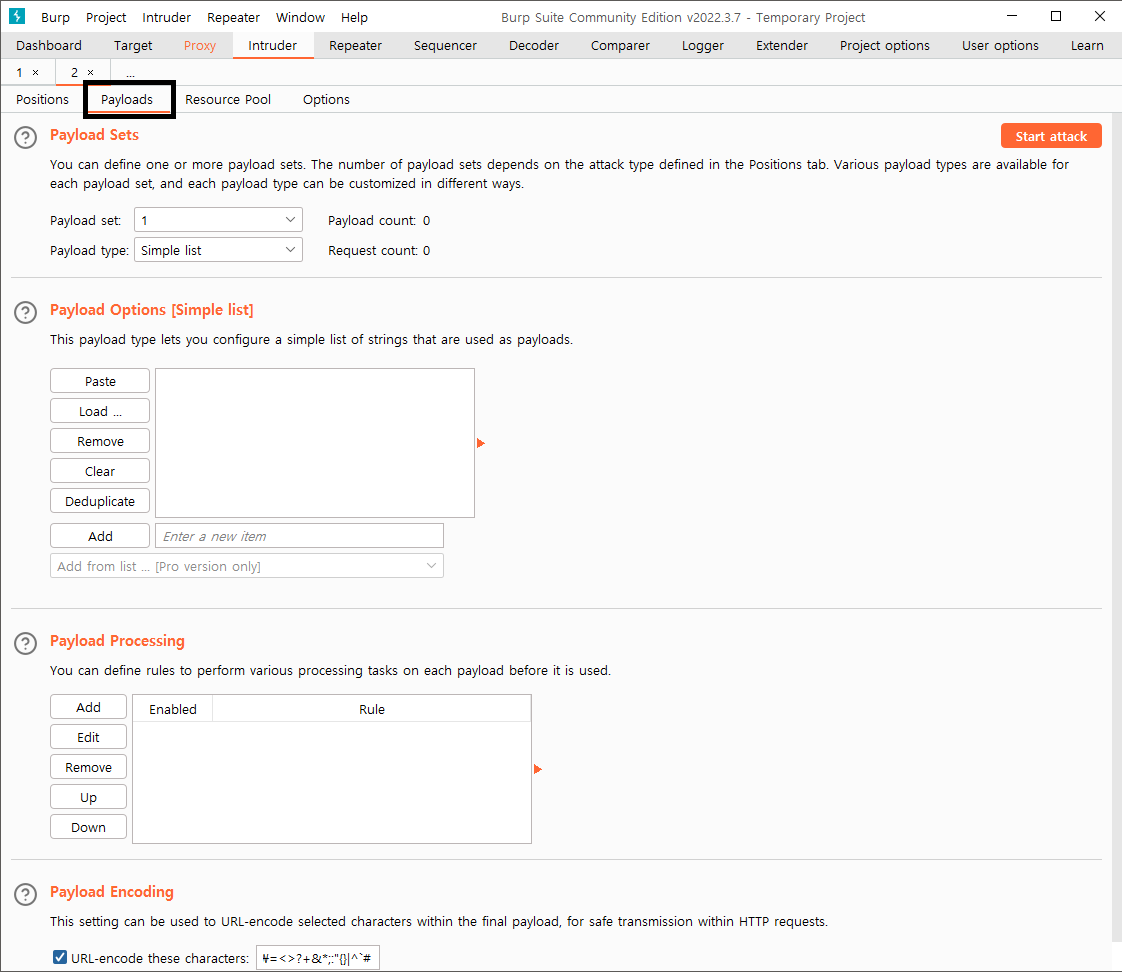
Task: Switch to the Comparer tab
Action: [x=620, y=45]
